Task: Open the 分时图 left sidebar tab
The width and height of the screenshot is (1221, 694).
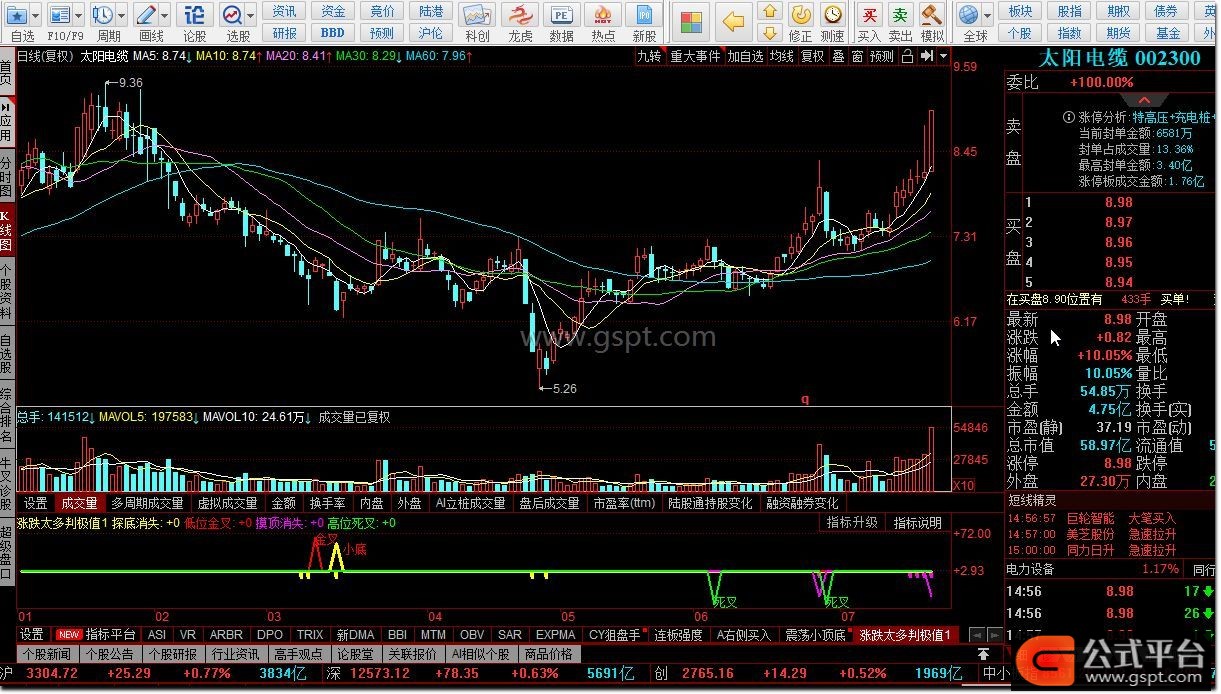Action: [x=7, y=176]
